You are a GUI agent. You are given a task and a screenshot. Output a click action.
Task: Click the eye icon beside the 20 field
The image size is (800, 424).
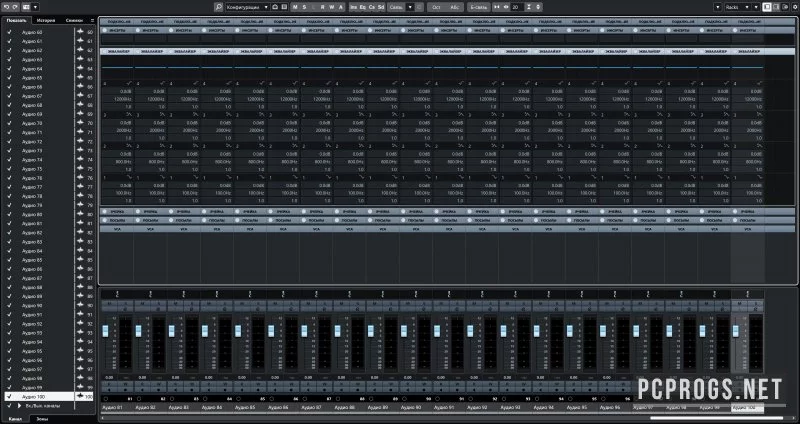coord(506,7)
